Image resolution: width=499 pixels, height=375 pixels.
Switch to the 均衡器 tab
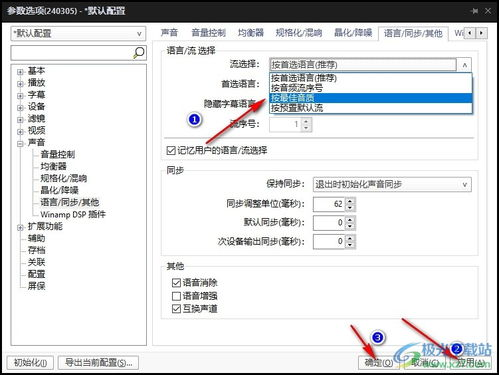[251, 33]
